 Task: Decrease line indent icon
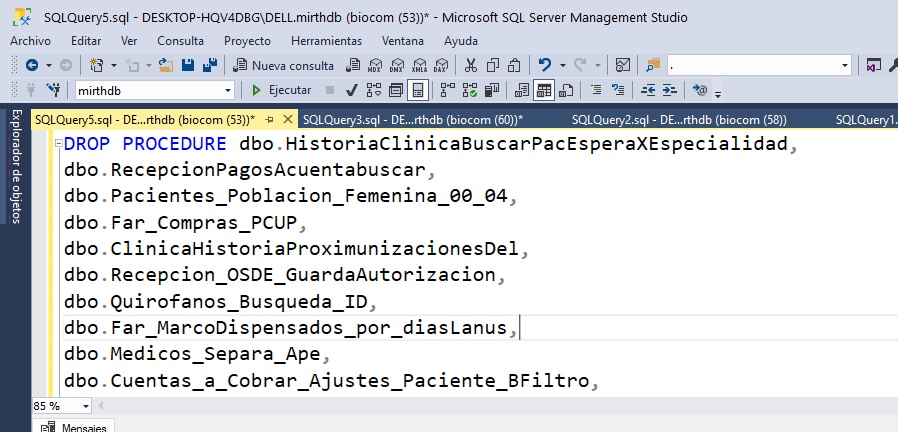[x=648, y=90]
